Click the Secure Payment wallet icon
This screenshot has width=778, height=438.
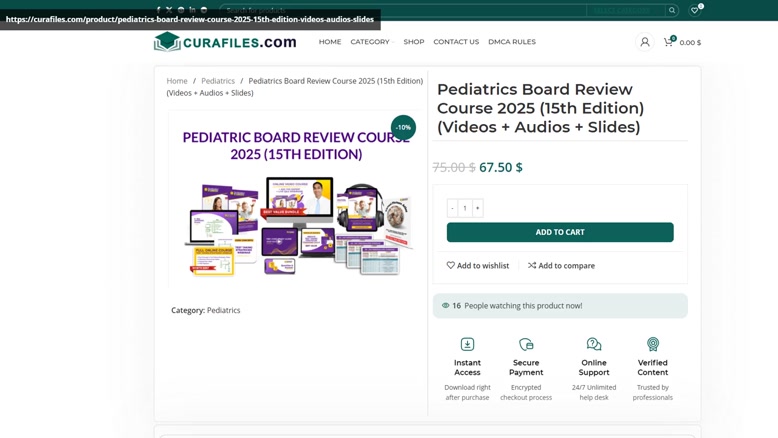[526, 344]
